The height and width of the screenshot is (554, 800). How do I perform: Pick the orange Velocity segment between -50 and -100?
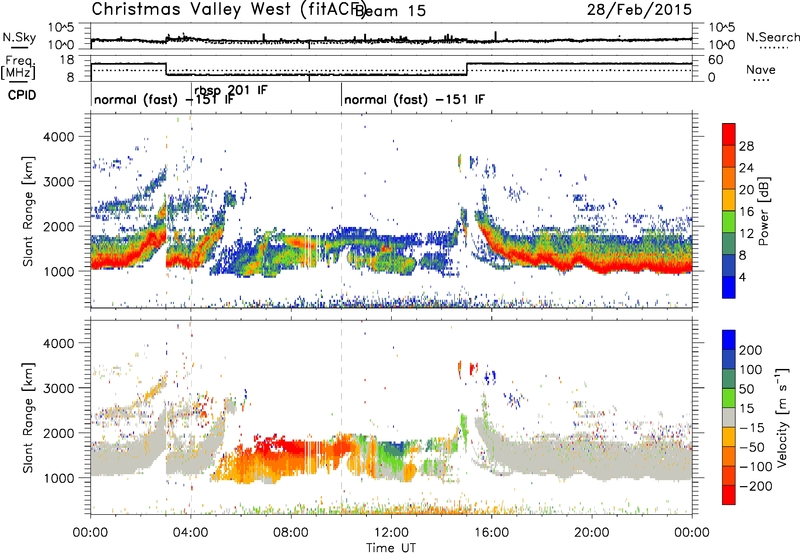[x=729, y=456]
